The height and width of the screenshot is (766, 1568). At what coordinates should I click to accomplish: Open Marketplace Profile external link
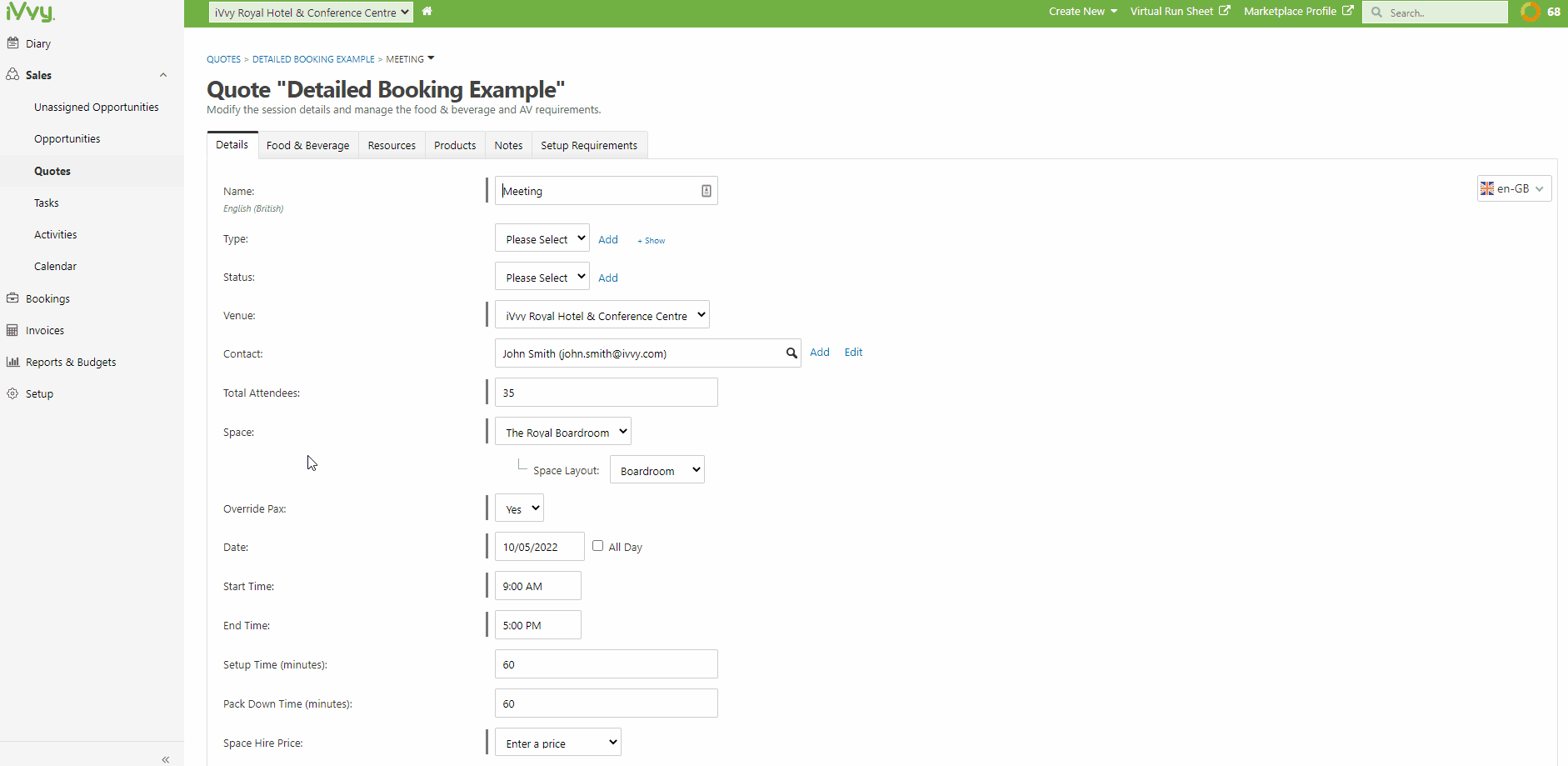(1298, 12)
